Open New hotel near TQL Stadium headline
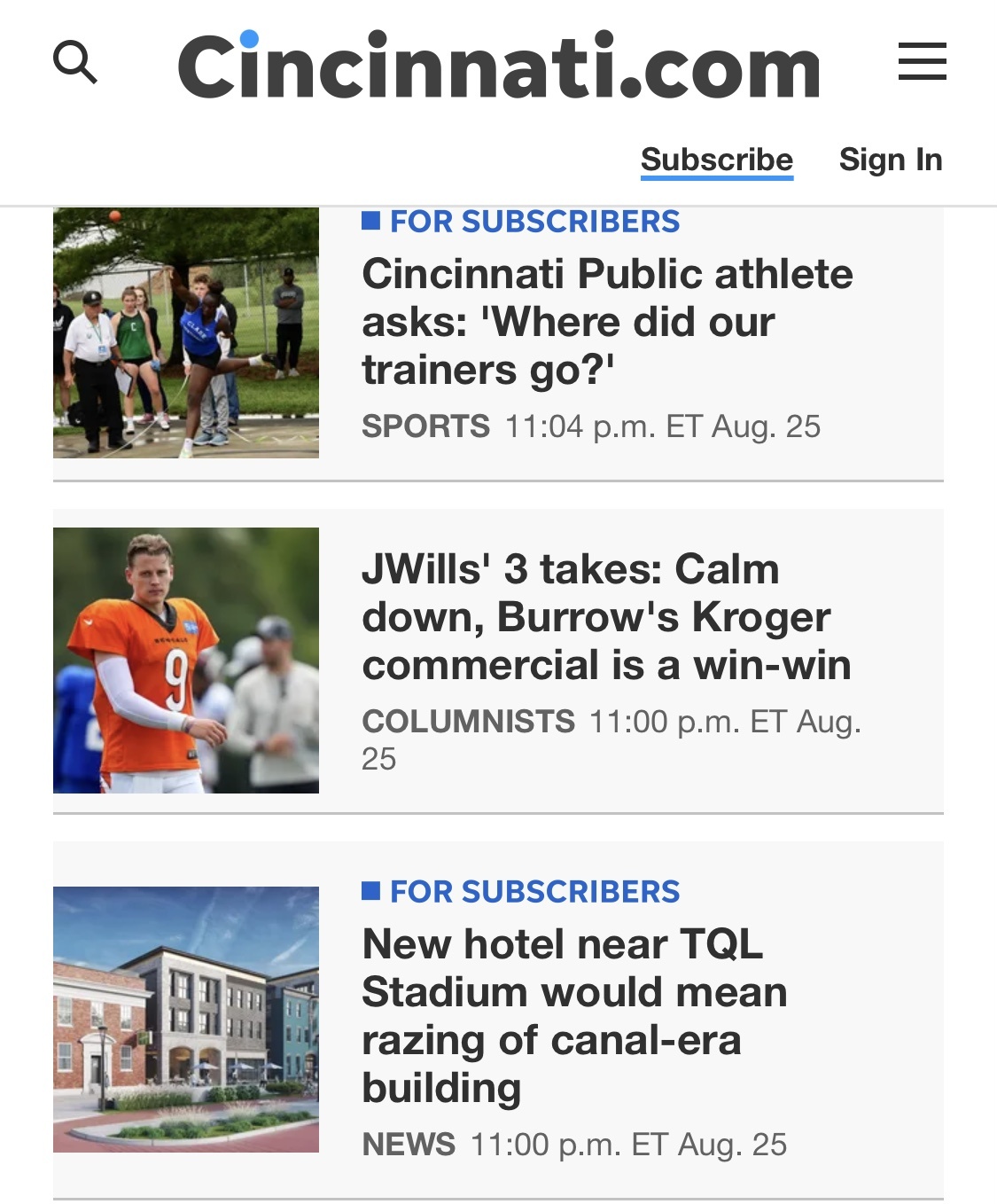 coord(574,1016)
